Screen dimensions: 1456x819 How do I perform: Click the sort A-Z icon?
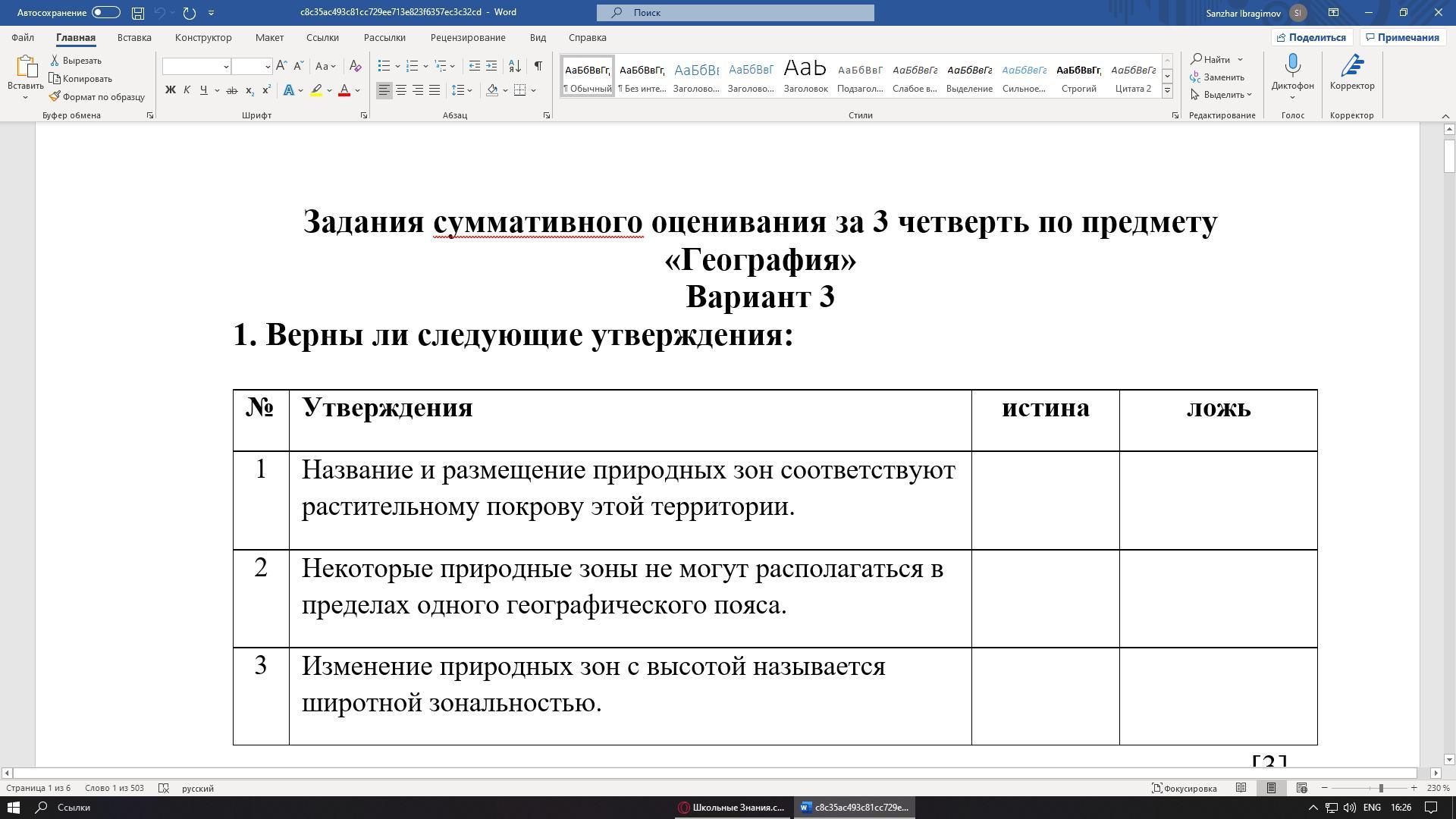[x=514, y=66]
